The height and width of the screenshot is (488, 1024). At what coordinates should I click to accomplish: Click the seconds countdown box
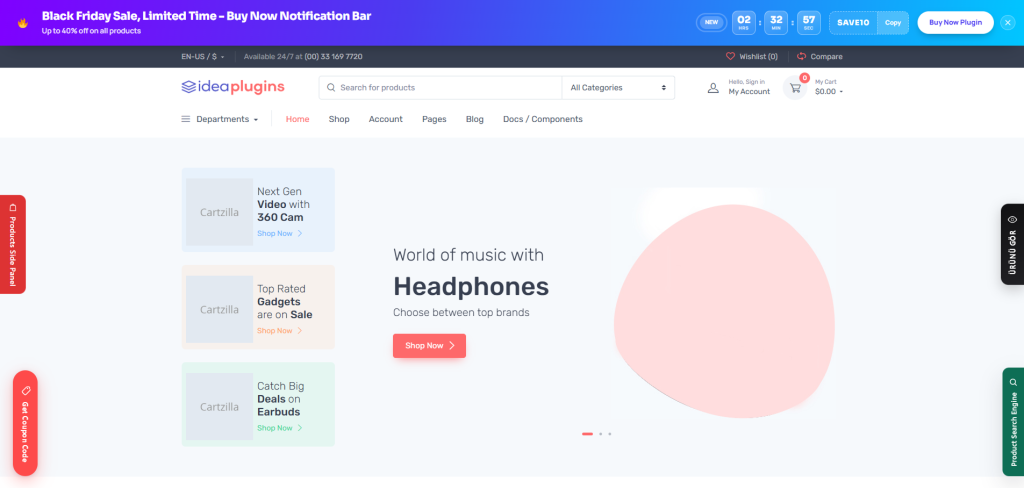click(808, 22)
